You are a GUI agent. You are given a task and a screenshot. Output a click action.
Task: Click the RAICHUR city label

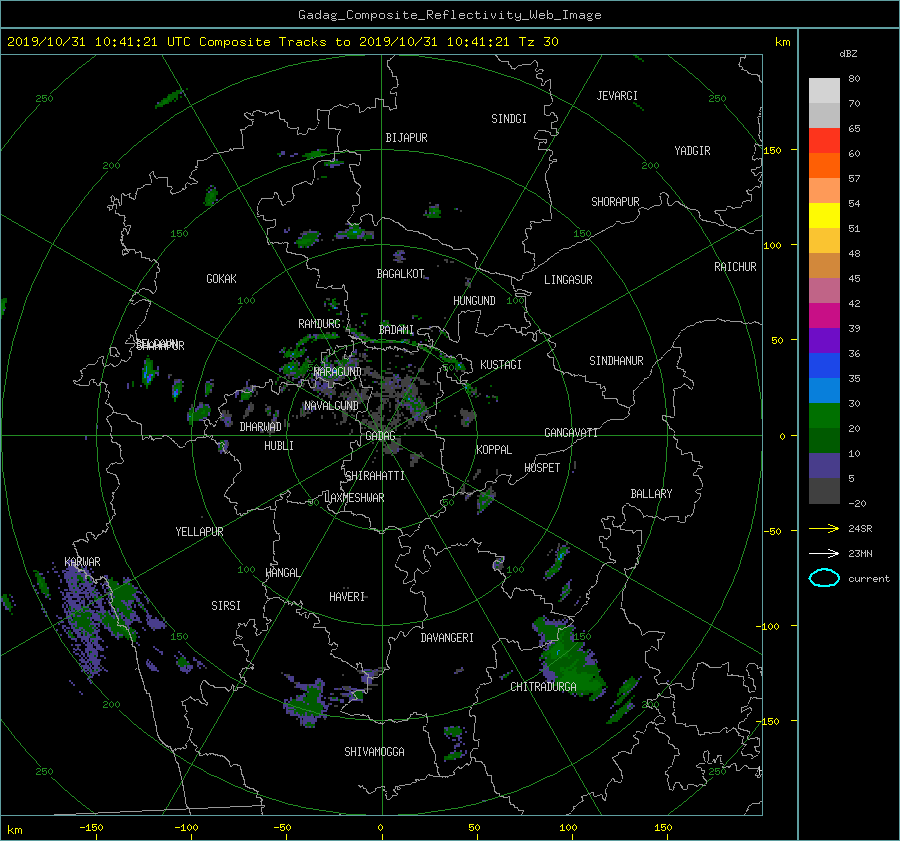735,267
